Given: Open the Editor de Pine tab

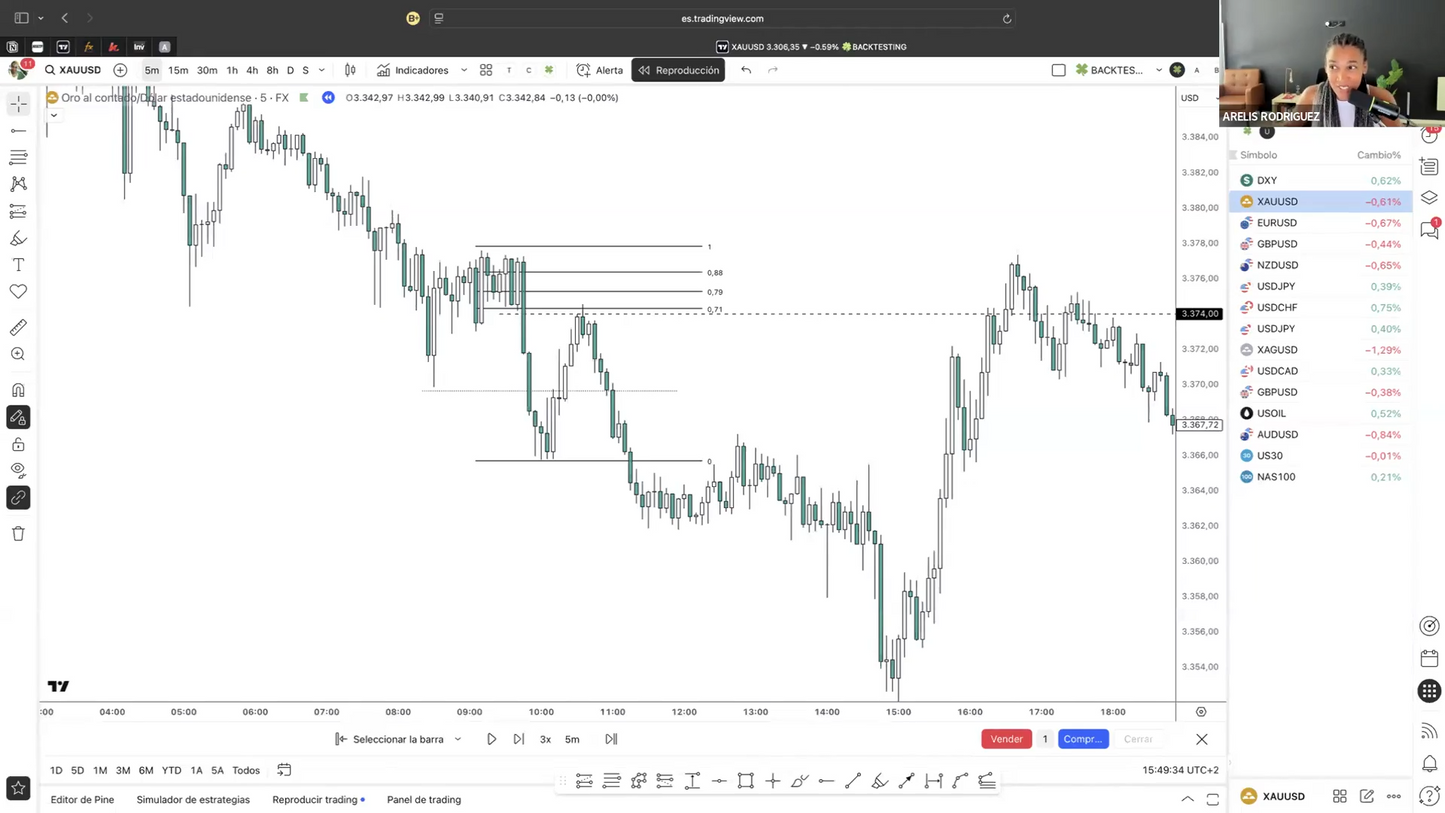Looking at the screenshot, I should 82,799.
